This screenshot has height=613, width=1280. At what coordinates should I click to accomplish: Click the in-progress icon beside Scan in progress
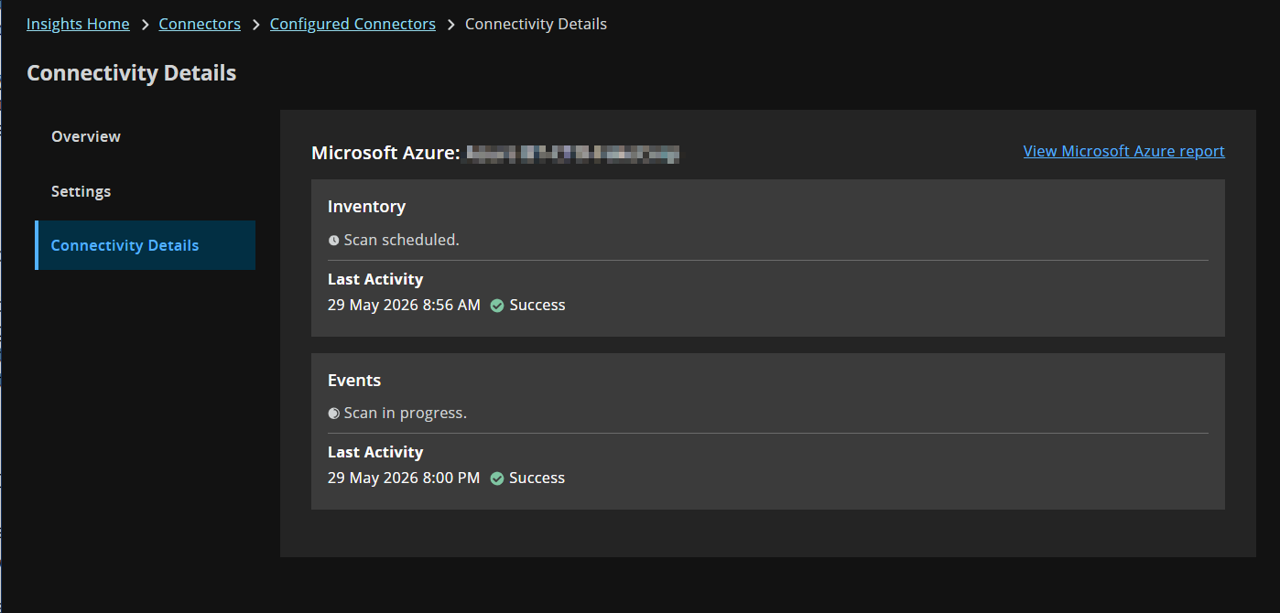(334, 413)
